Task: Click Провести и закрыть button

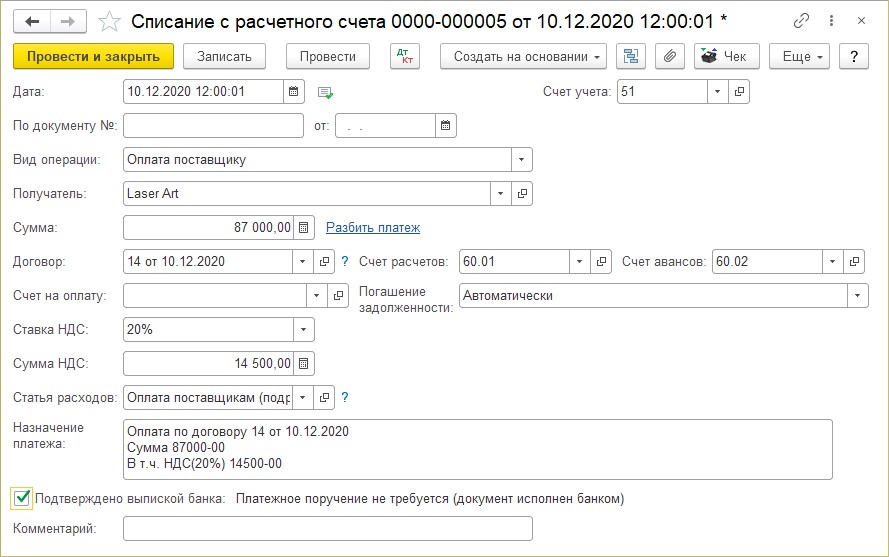Action: tap(94, 56)
